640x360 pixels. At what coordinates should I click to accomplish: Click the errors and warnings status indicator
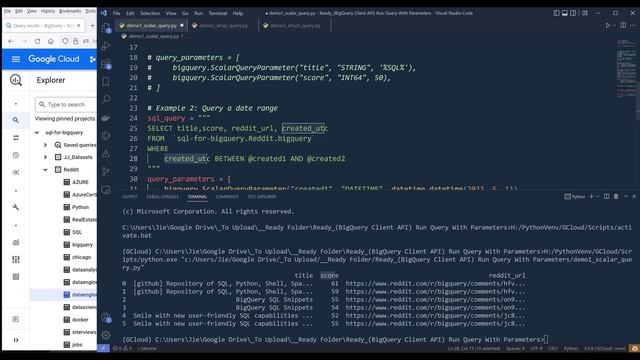122,349
